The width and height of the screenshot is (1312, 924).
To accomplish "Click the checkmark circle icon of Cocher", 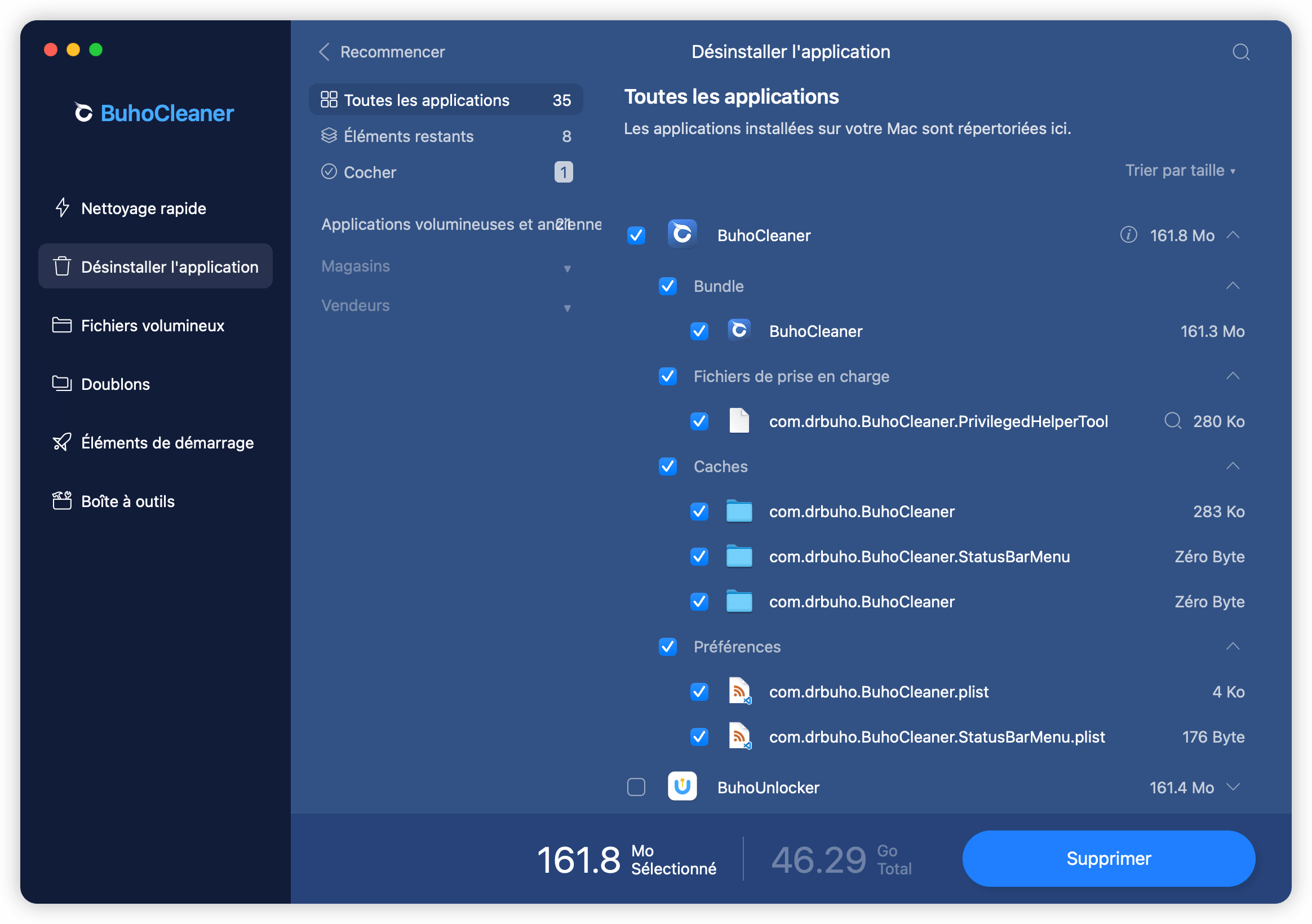I will tap(329, 171).
